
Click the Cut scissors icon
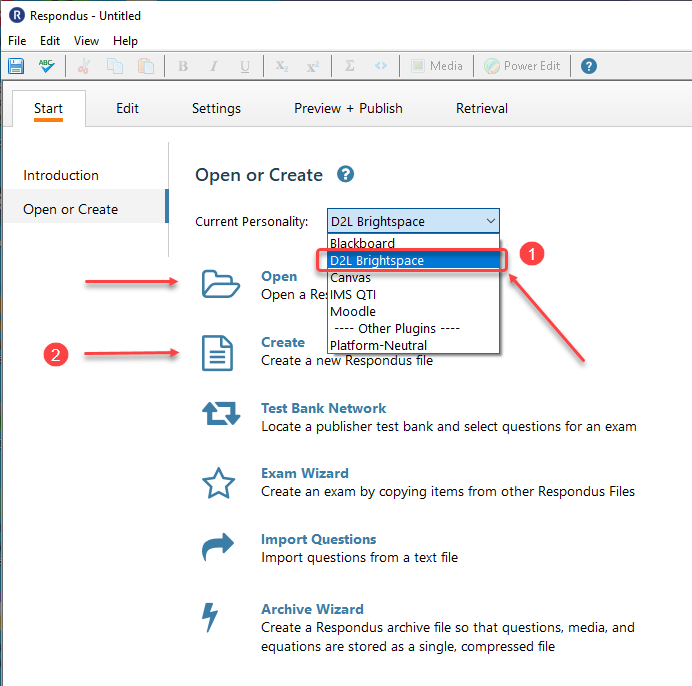tap(83, 66)
